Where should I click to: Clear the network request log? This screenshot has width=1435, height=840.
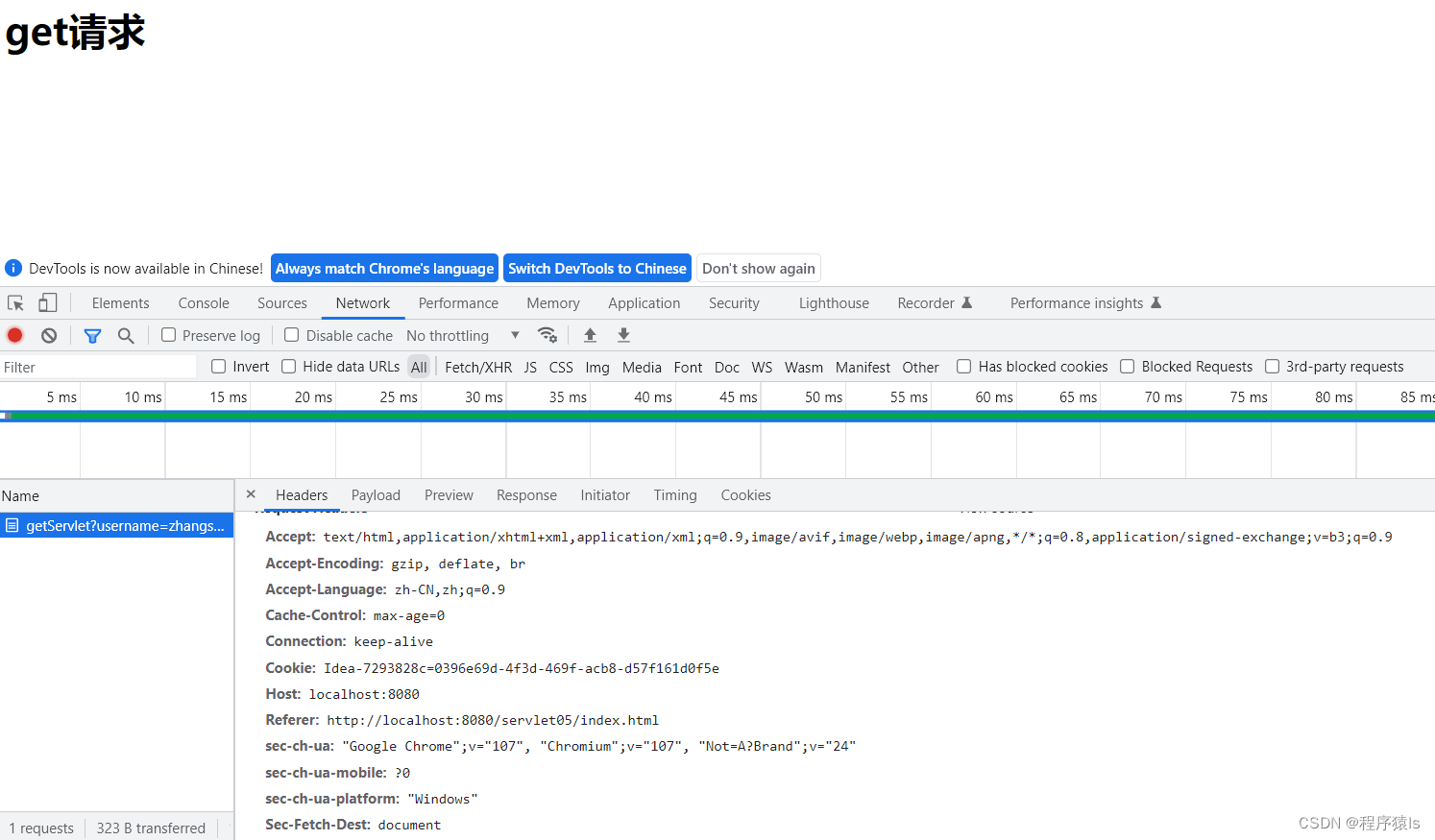(48, 335)
